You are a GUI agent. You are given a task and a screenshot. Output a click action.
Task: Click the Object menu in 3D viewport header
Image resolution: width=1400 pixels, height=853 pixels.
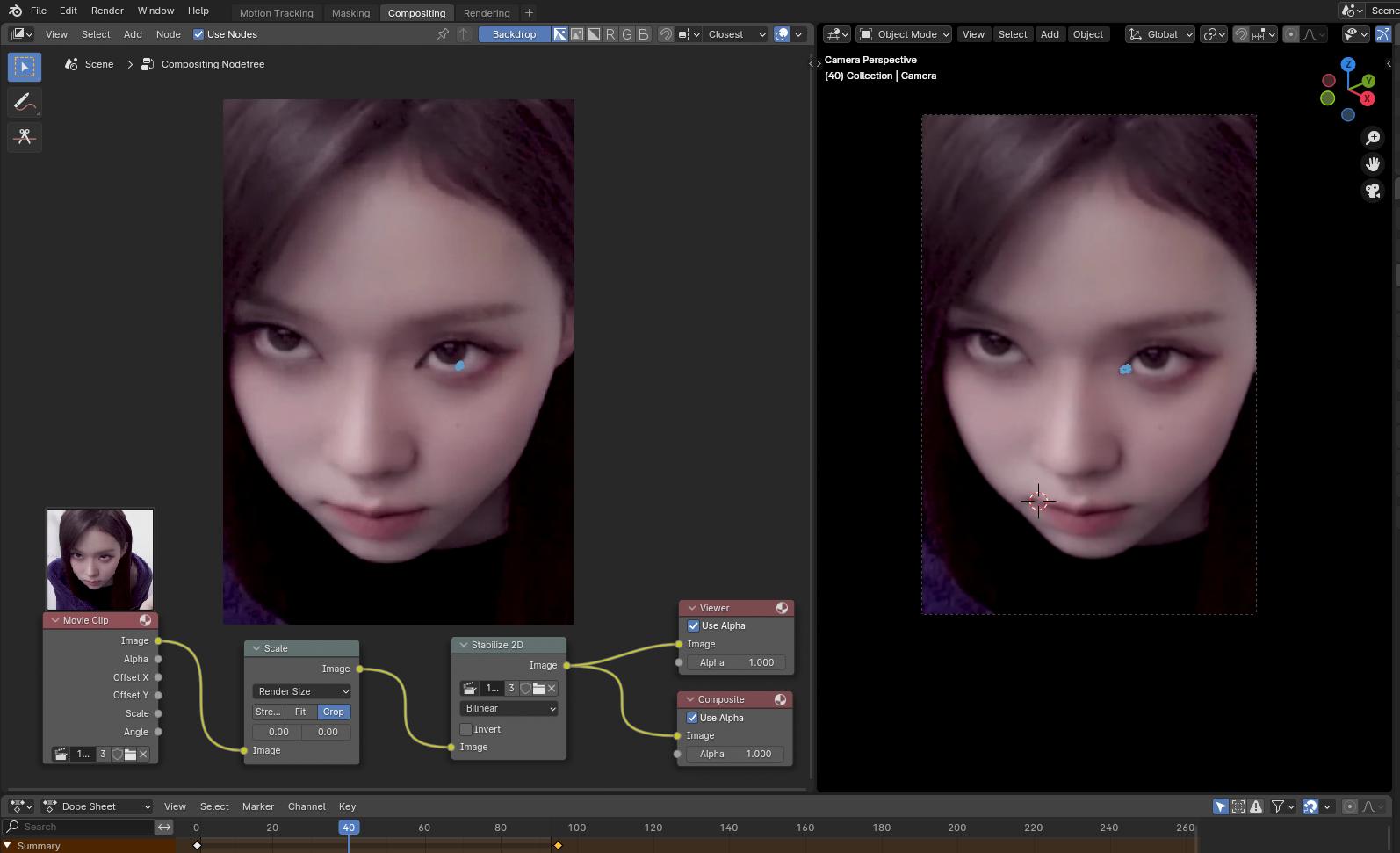[x=1088, y=34]
